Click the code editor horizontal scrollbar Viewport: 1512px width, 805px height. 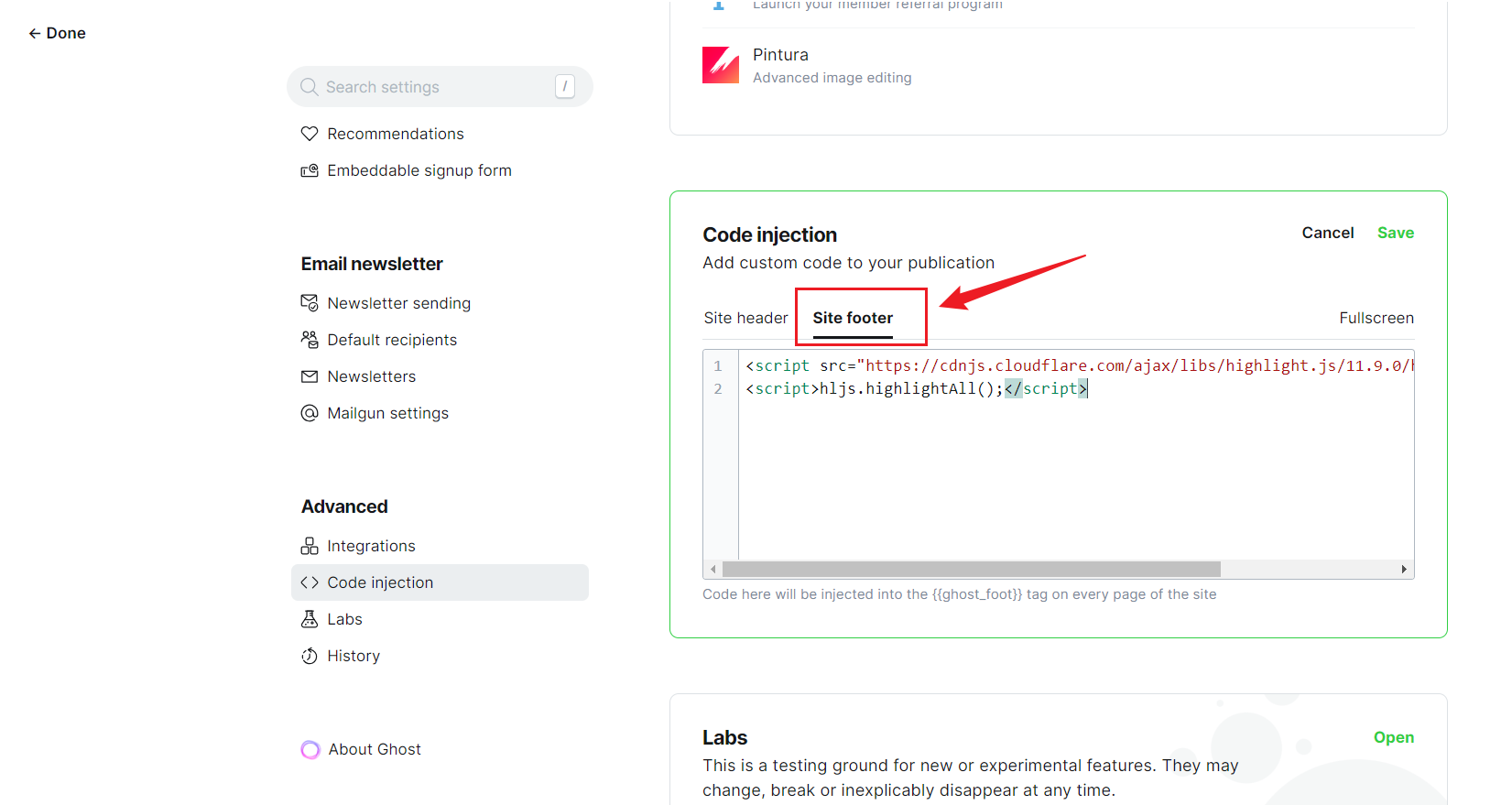(971, 570)
